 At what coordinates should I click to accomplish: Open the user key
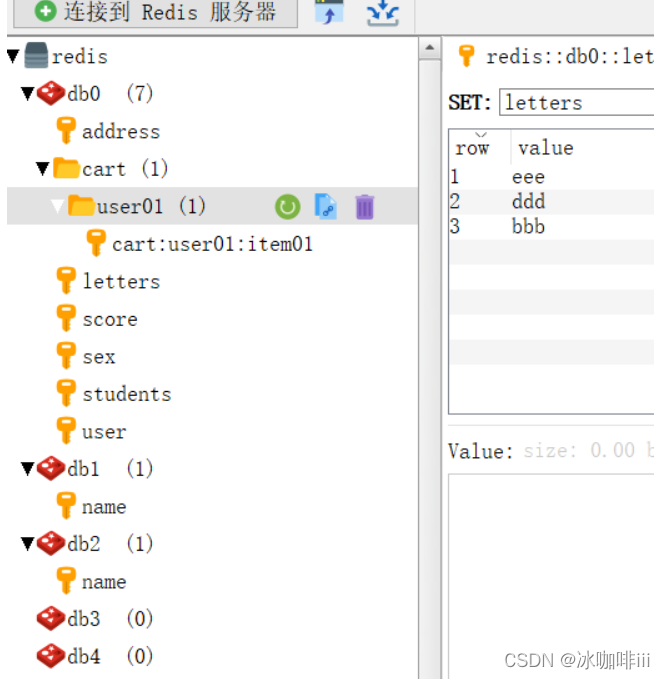coord(104,432)
